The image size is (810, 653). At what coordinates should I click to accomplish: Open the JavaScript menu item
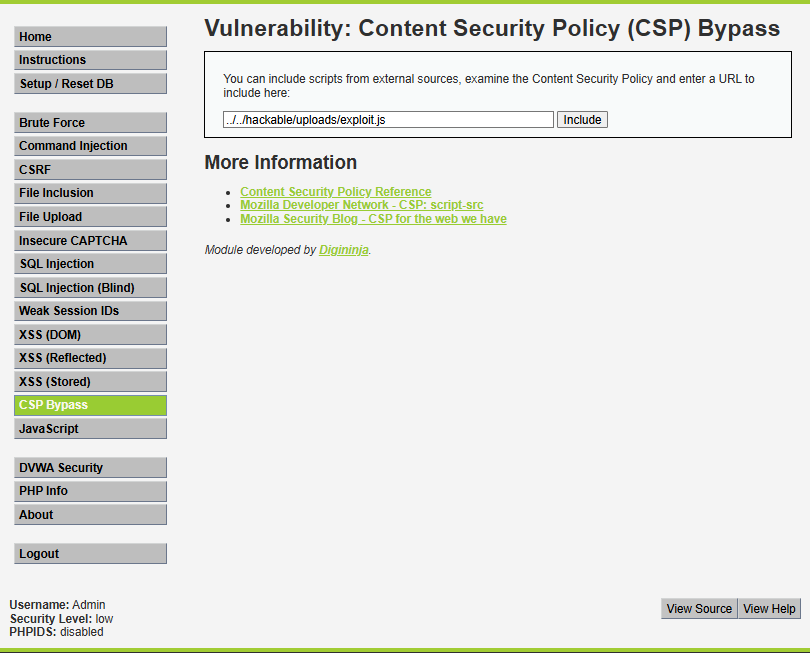pyautogui.click(x=90, y=429)
